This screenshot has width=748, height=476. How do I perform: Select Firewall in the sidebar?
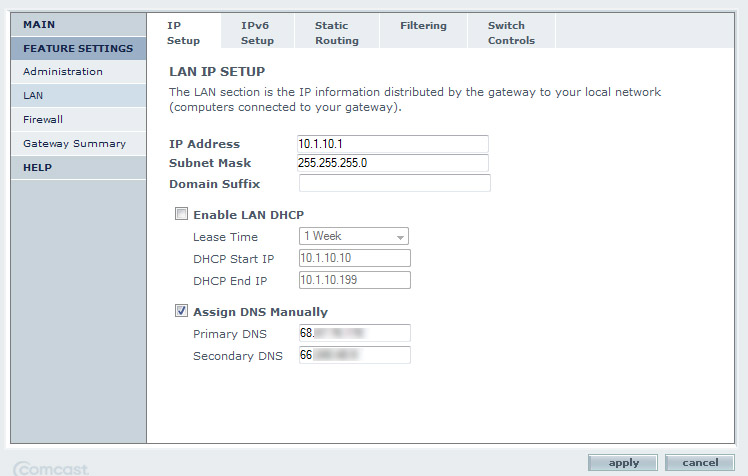[x=78, y=119]
